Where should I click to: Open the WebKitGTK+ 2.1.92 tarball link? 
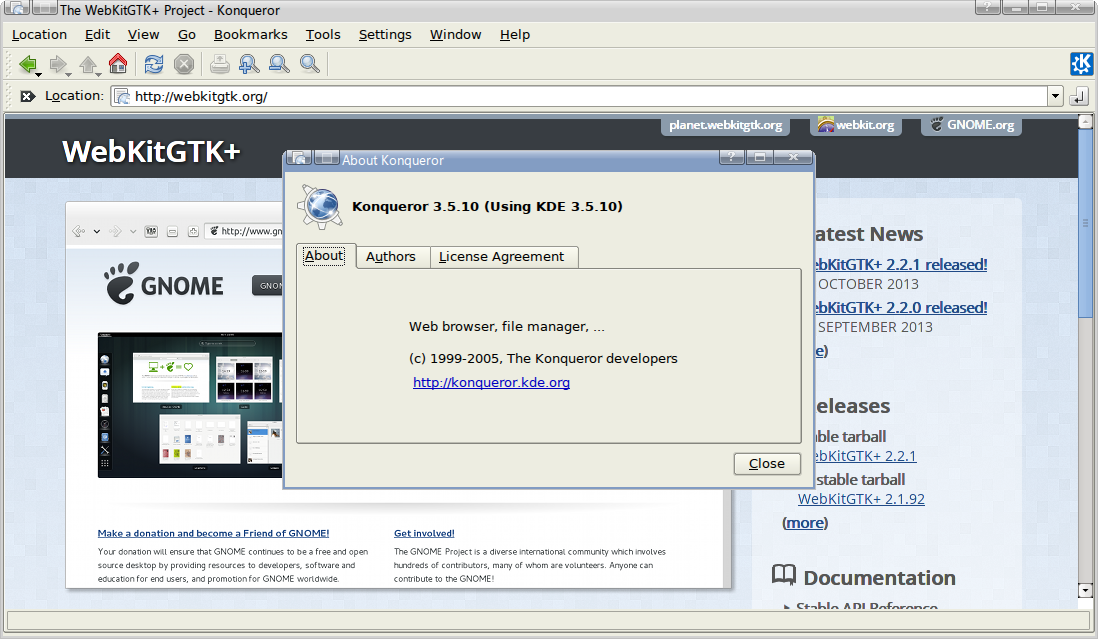tap(861, 499)
